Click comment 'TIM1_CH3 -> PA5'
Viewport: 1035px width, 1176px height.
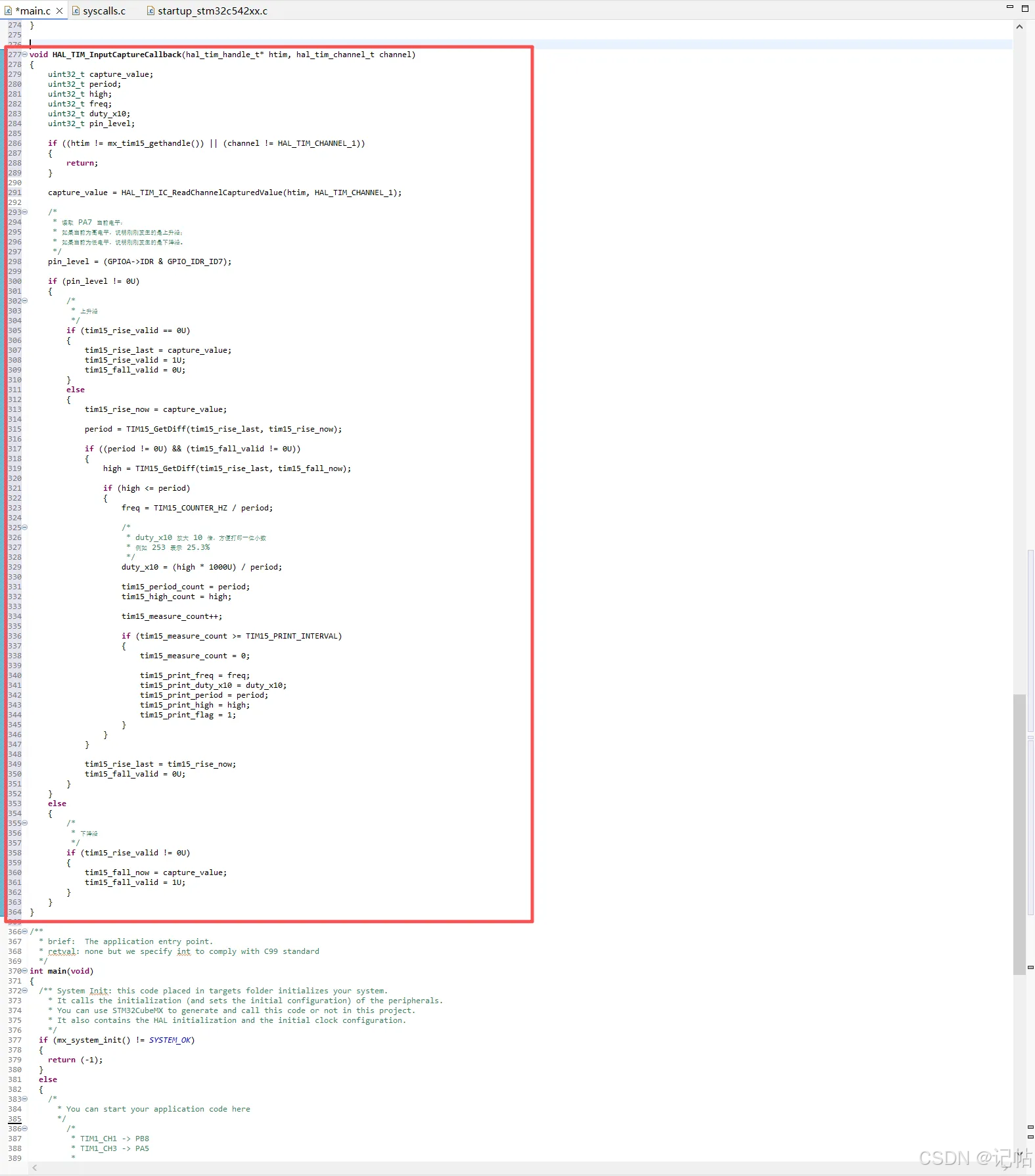[x=114, y=1148]
